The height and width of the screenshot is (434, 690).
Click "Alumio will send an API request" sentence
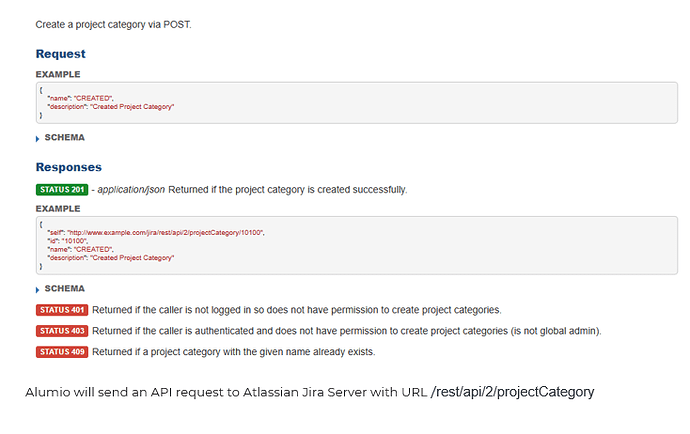pos(310,392)
